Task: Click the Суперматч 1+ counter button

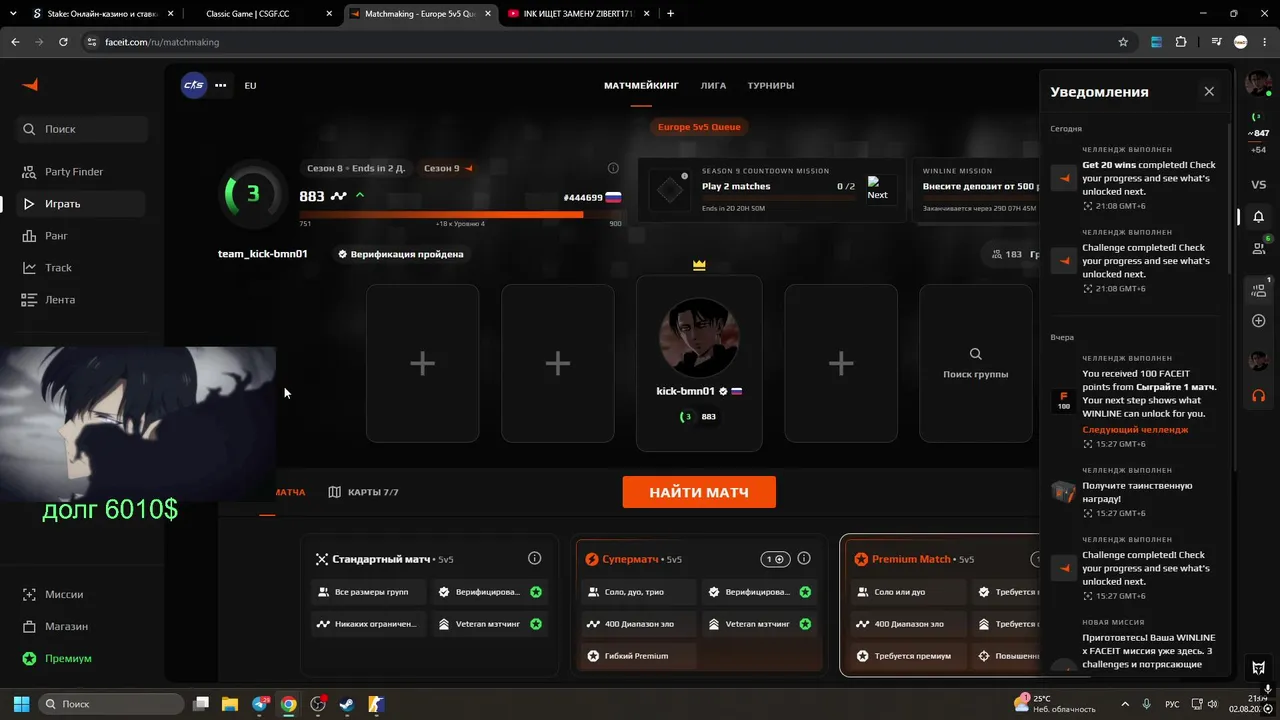Action: 774,559
